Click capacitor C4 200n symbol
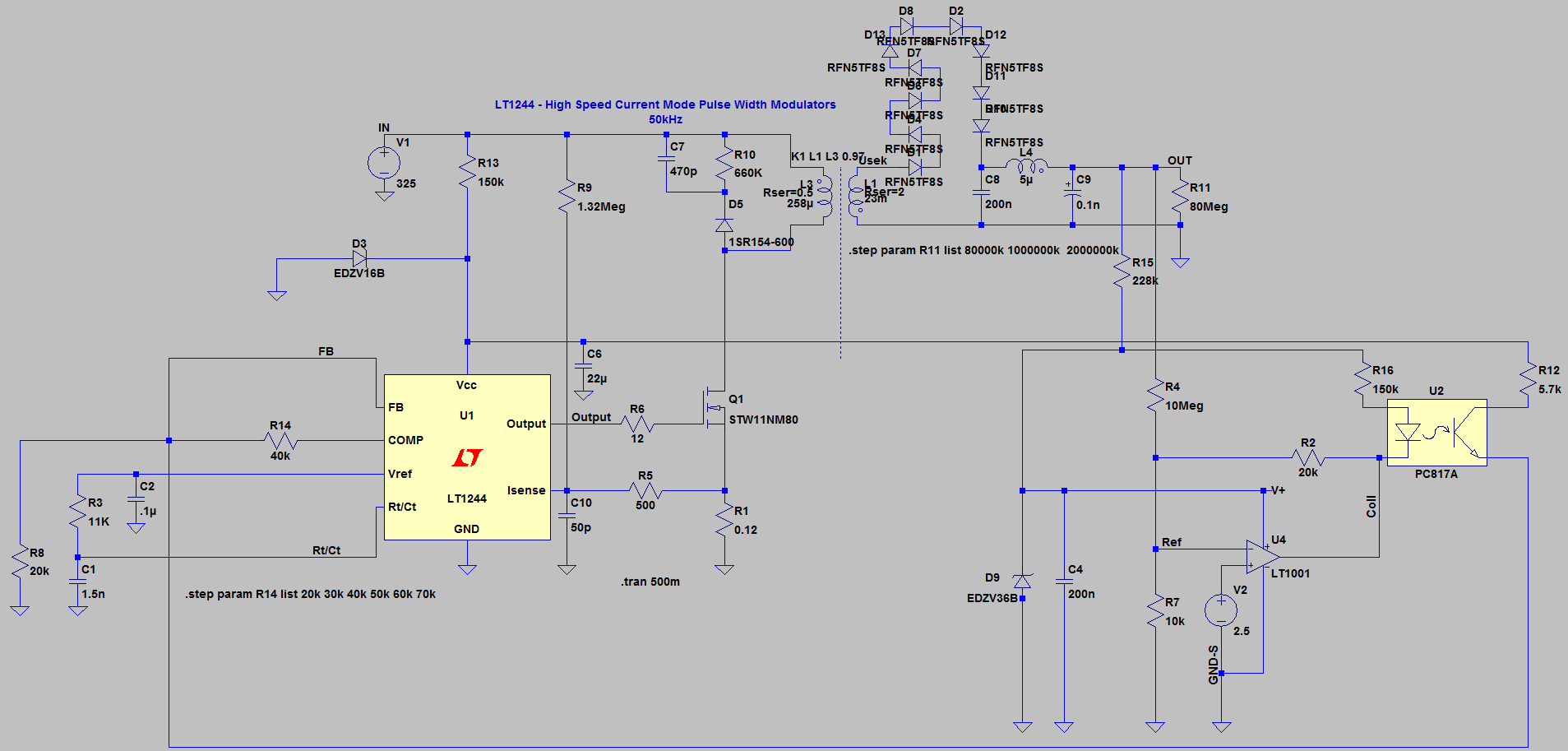 [x=1064, y=582]
